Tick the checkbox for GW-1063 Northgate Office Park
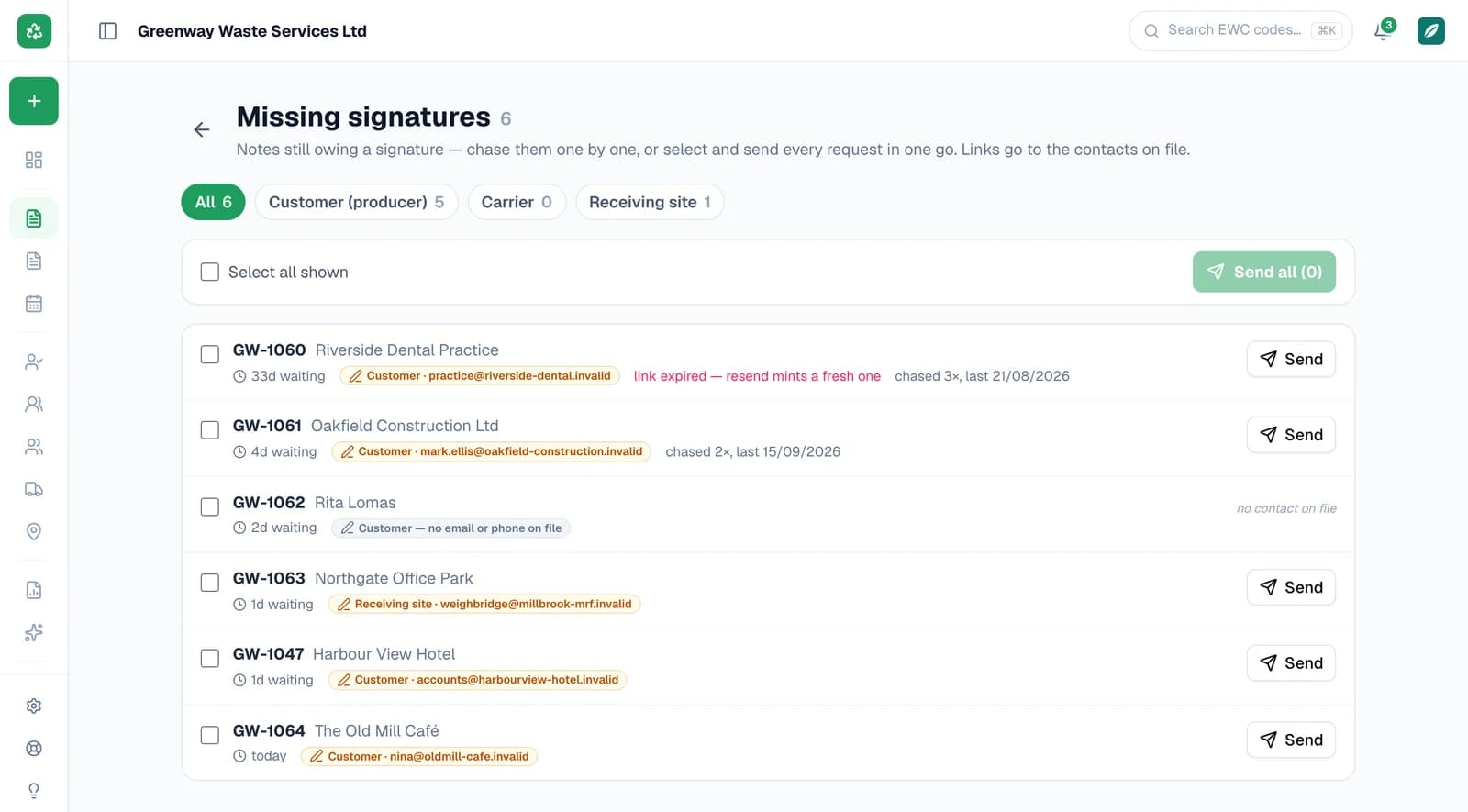This screenshot has height=812, width=1468. pos(210,583)
